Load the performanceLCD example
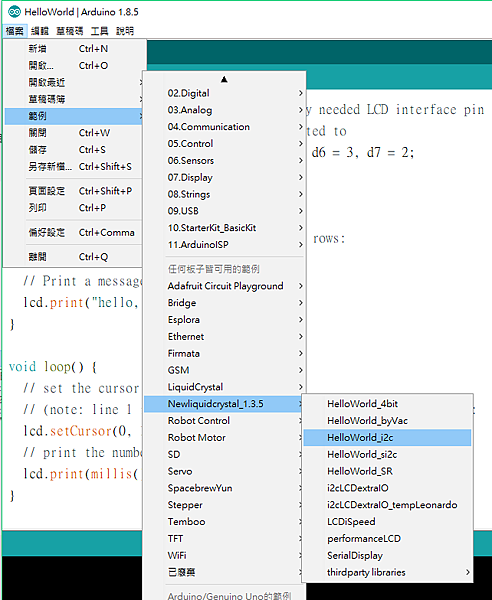Image resolution: width=492 pixels, height=600 pixels. point(387,538)
